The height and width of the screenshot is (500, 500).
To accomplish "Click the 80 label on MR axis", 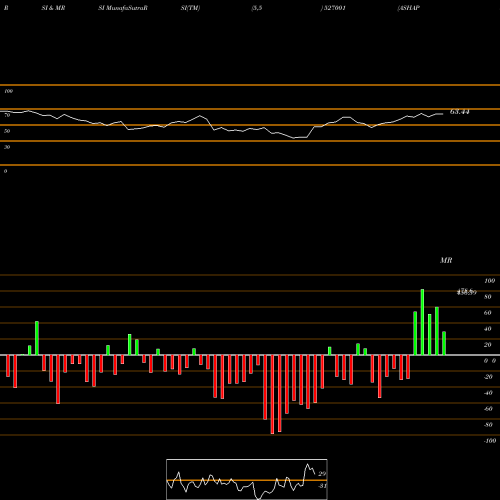I will [x=488, y=297].
